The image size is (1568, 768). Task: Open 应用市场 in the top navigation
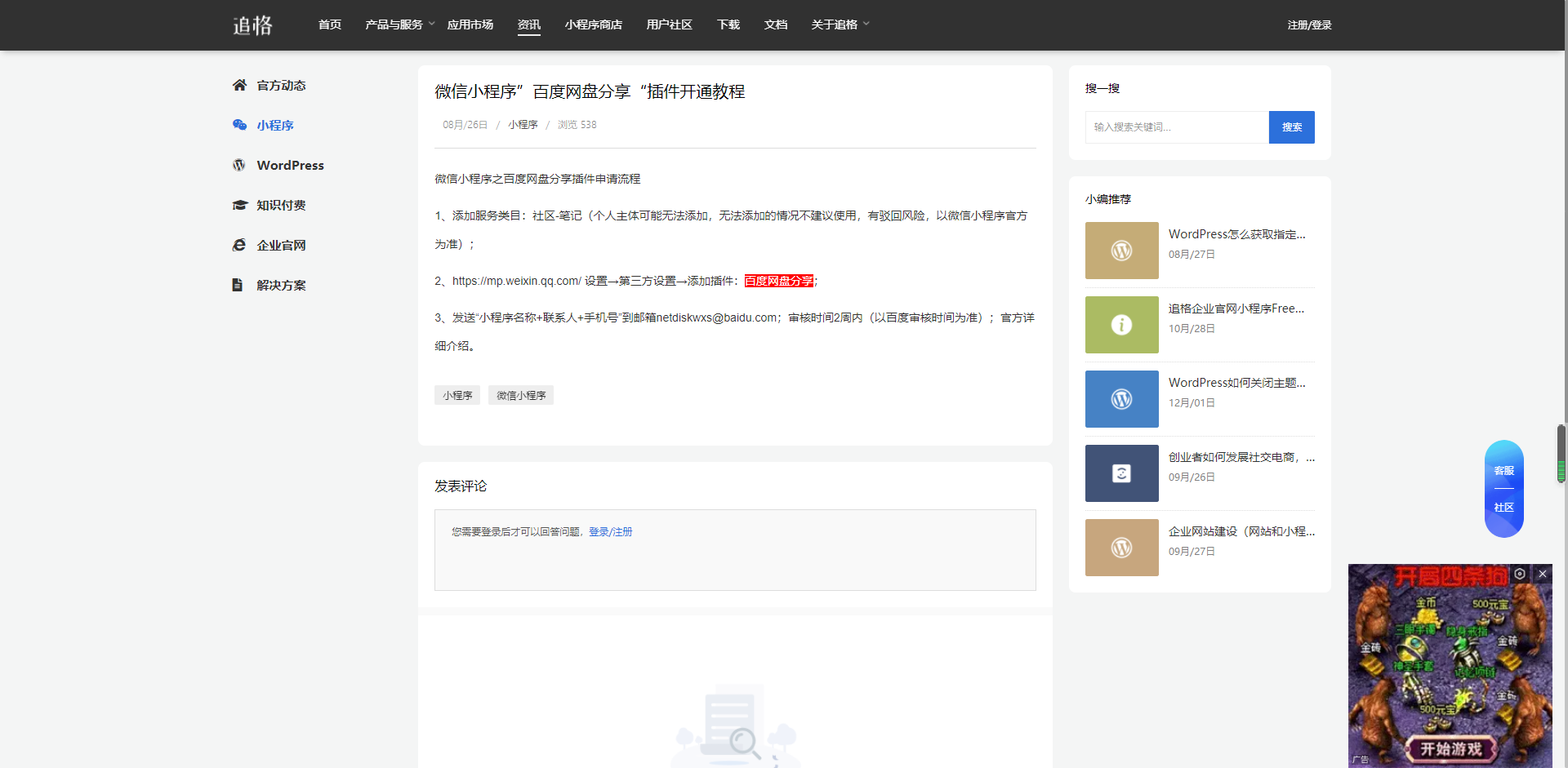(470, 24)
